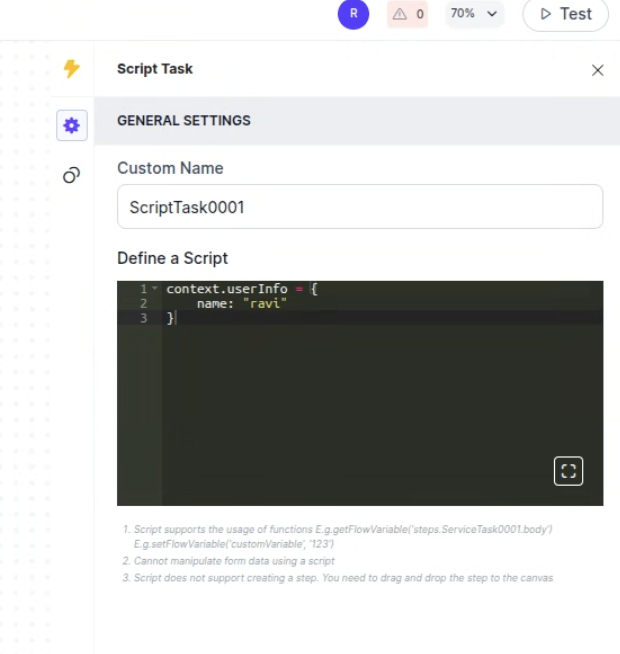Click the Custom Name input field
Screen dimensions: 620x654
(359, 207)
